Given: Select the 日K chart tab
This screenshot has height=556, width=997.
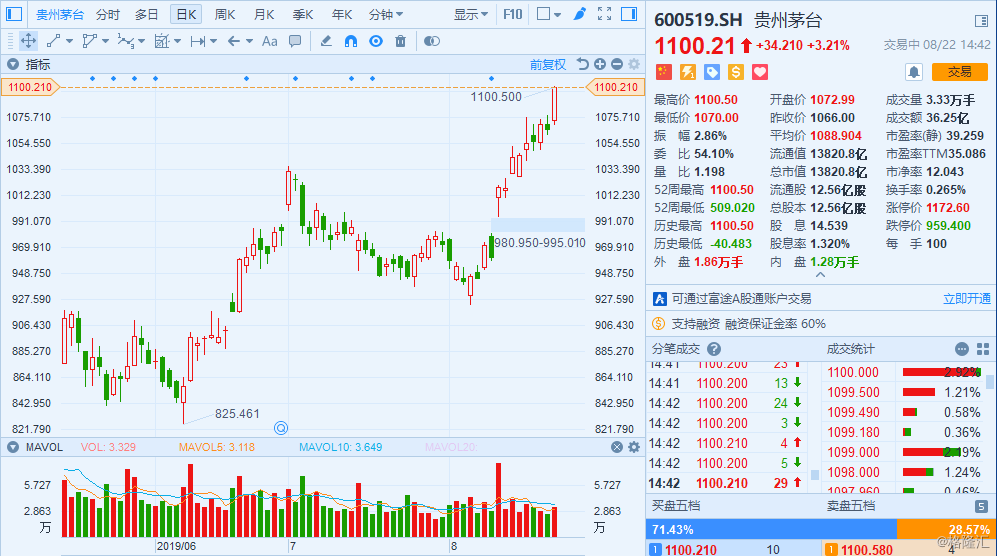Looking at the screenshot, I should tap(186, 14).
